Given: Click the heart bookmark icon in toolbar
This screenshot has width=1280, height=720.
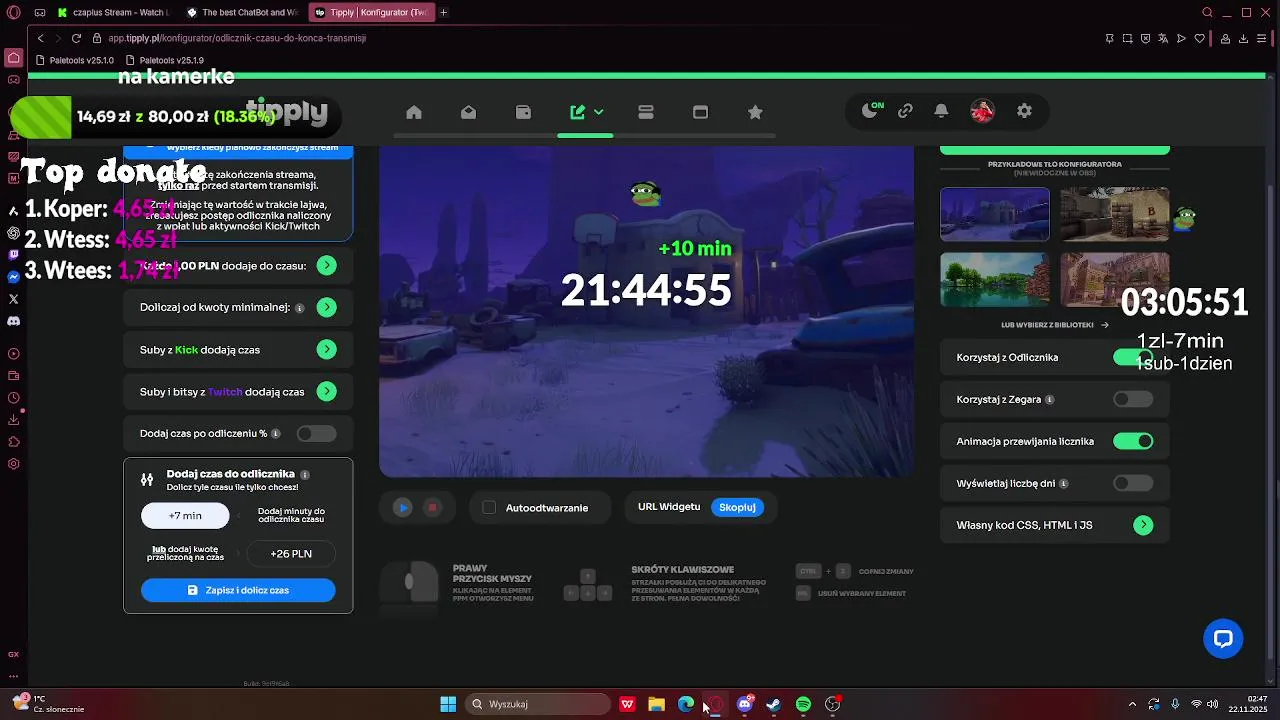Looking at the screenshot, I should coord(1200,38).
